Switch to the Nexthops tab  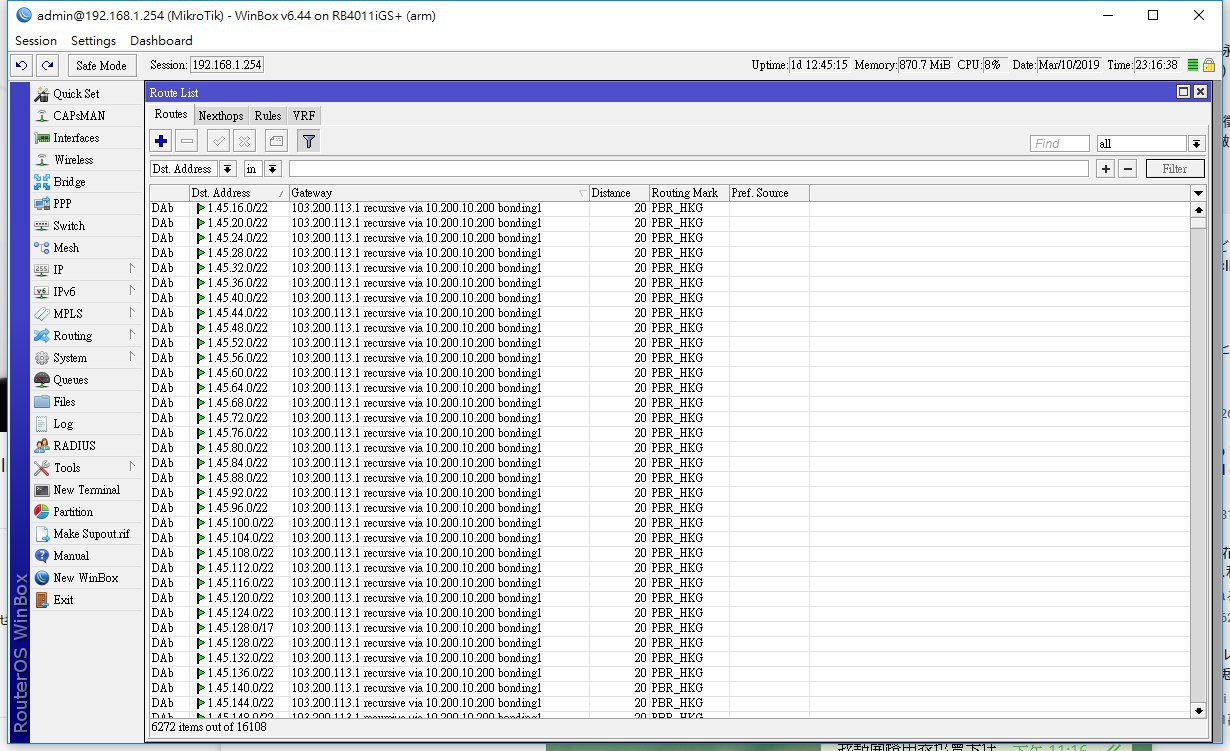coord(220,116)
